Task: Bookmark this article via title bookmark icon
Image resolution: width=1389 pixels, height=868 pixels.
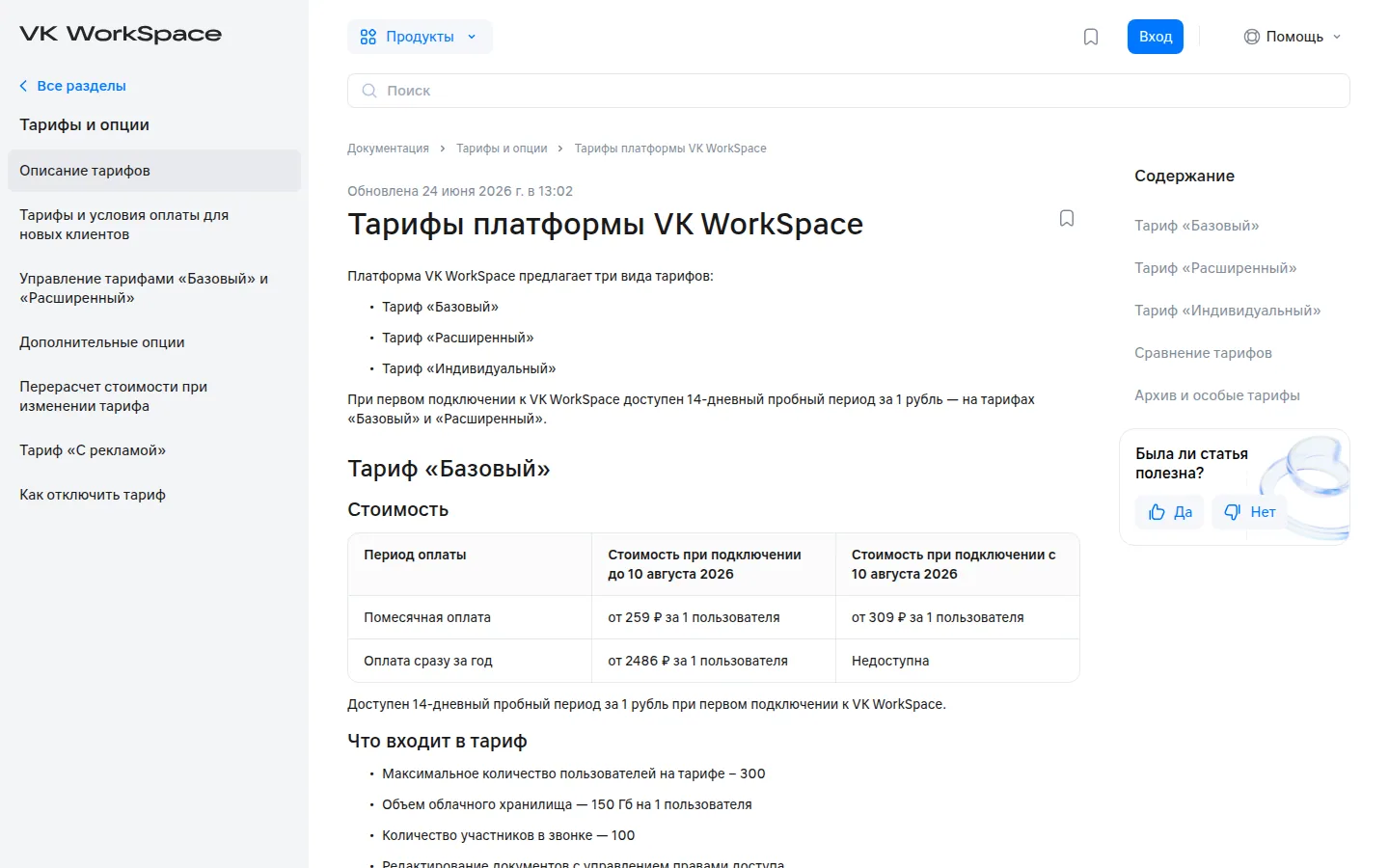Action: 1067,218
